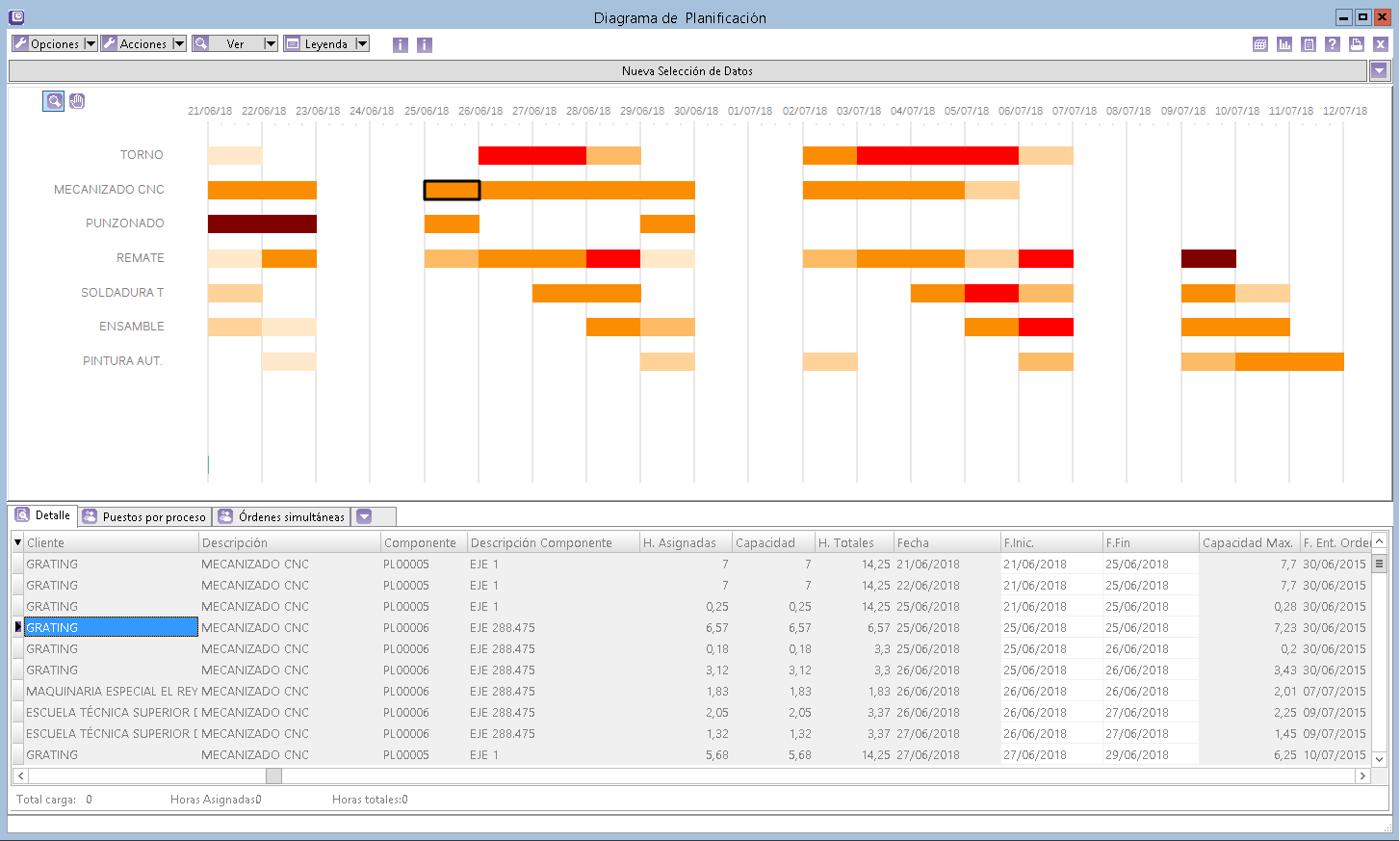Expand the Leyenda dropdown arrow

coord(362,44)
